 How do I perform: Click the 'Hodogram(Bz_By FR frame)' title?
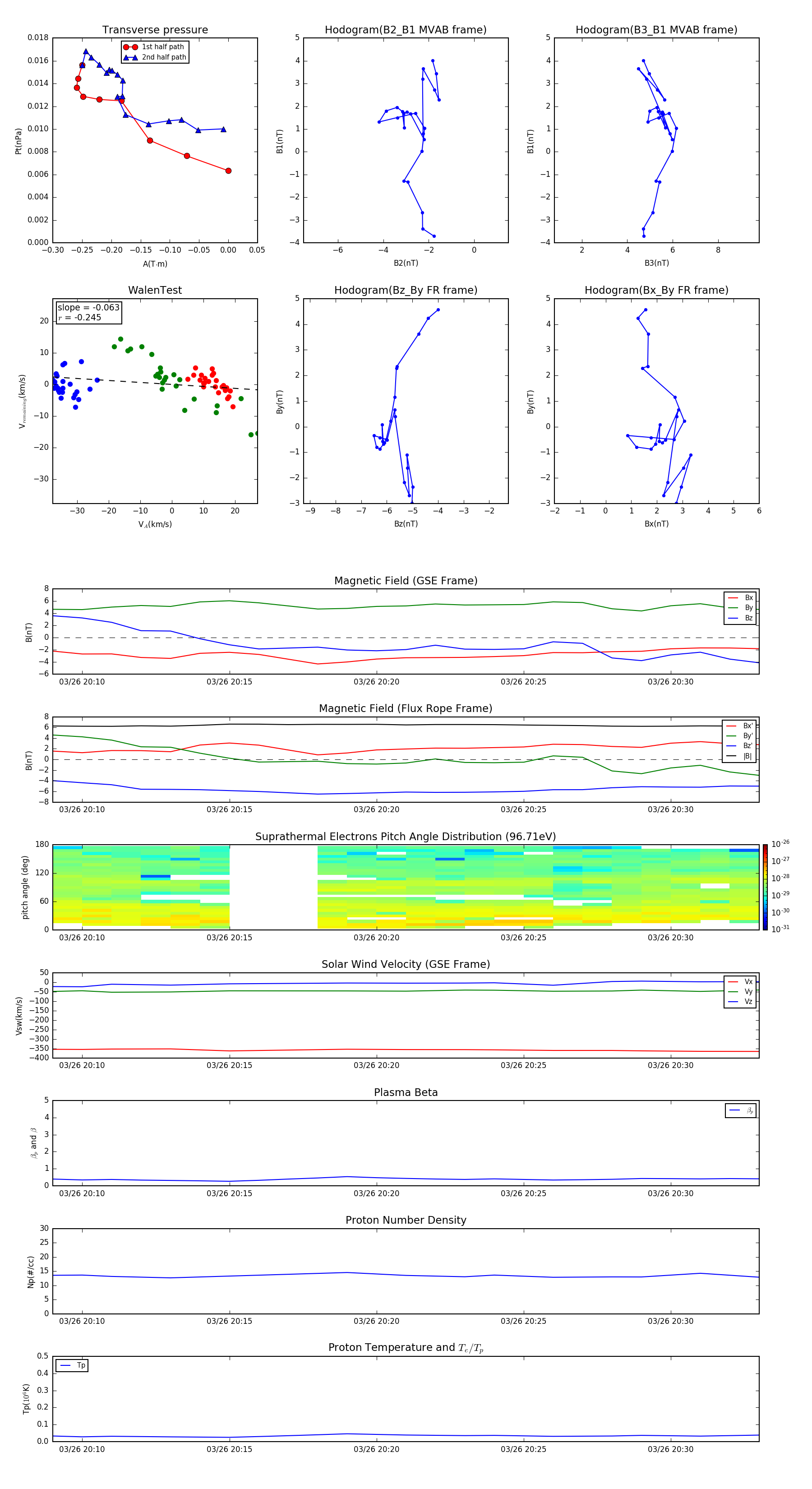pyautogui.click(x=406, y=290)
